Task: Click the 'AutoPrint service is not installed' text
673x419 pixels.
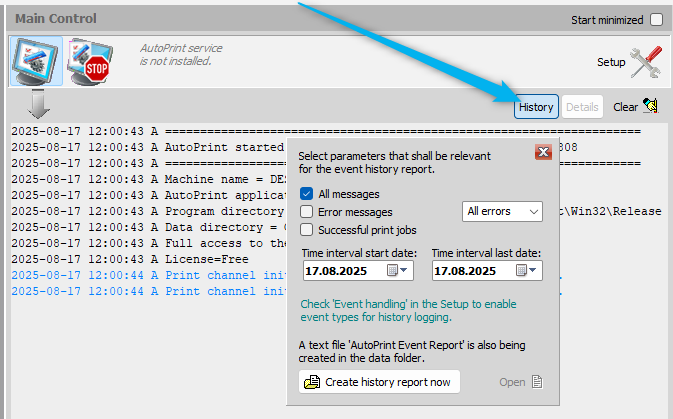Action: coord(181,55)
